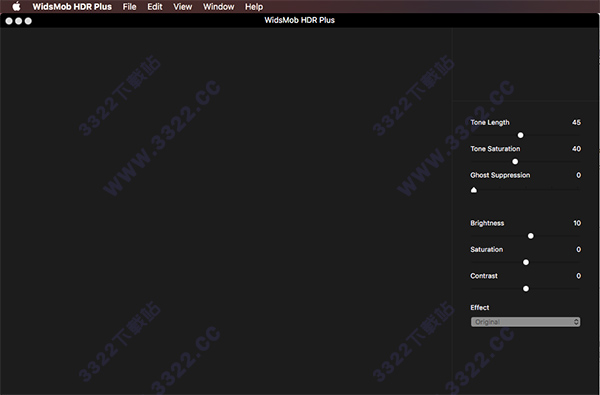Open the View menu
600x395 pixels.
coord(183,7)
